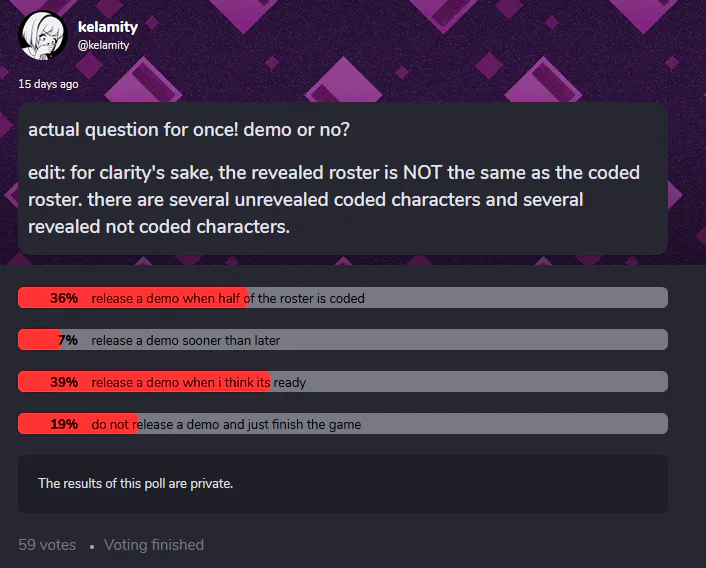Select 'release a demo sooner than later' option
Image resolution: width=706 pixels, height=568 pixels.
pos(343,340)
